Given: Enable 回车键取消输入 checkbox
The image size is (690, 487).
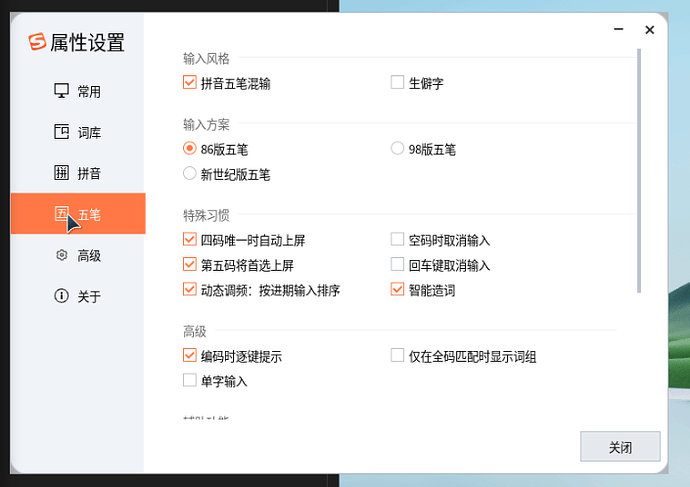Looking at the screenshot, I should pos(397,264).
